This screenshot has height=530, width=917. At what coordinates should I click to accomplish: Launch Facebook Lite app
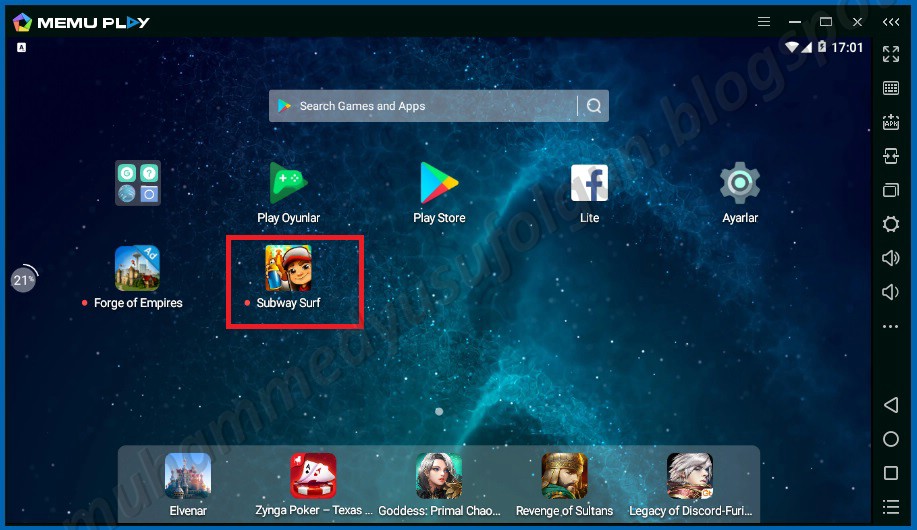[x=590, y=183]
